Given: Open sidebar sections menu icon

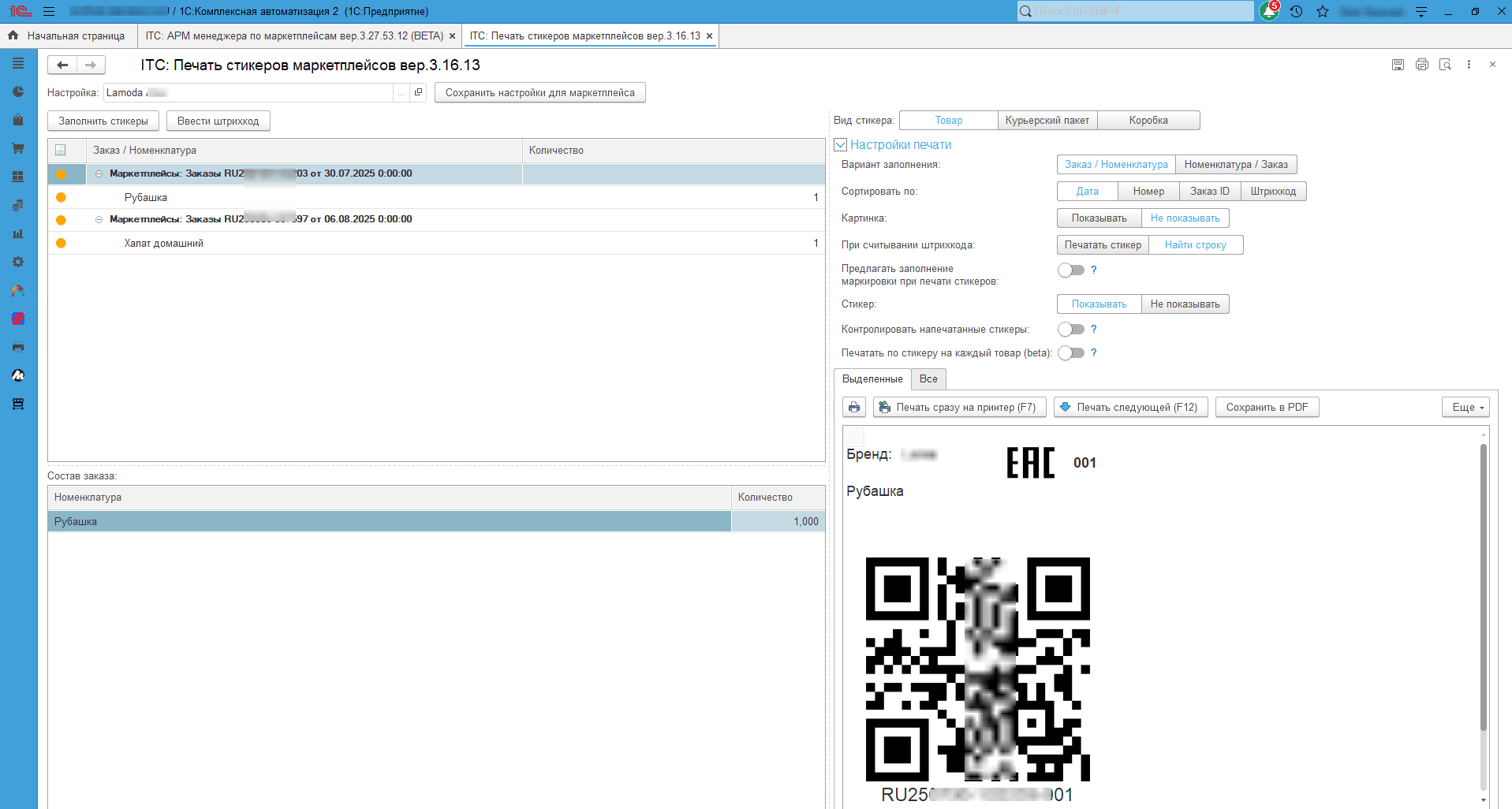Looking at the screenshot, I should pos(18,63).
